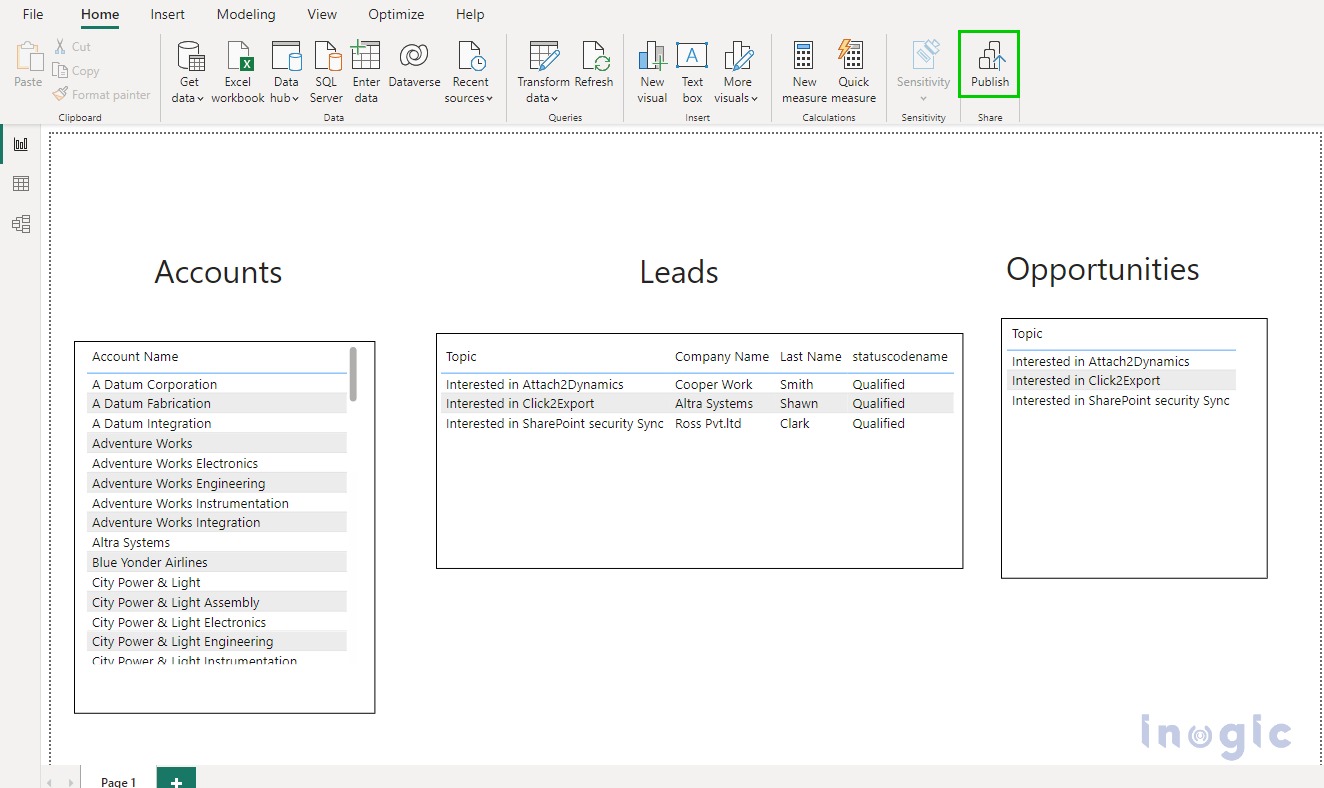Image resolution: width=1324 pixels, height=788 pixels.
Task: Select A Datum Corporation row
Action: pyautogui.click(x=217, y=384)
